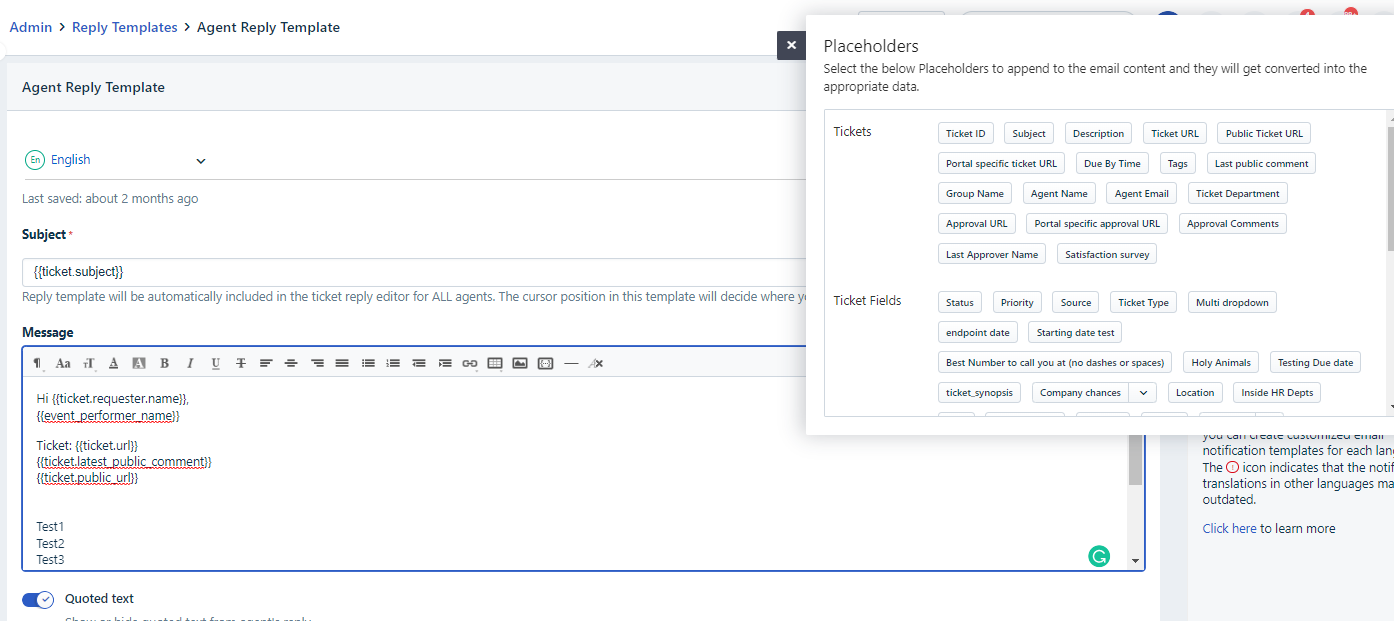Close the Placeholders panel
This screenshot has width=1394, height=621.
pyautogui.click(x=791, y=45)
